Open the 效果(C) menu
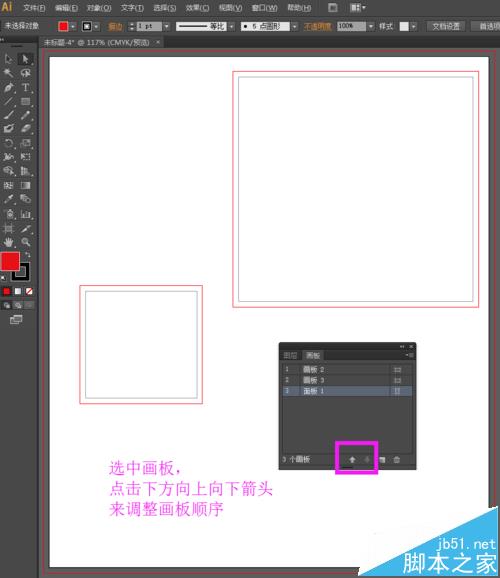 tap(197, 8)
